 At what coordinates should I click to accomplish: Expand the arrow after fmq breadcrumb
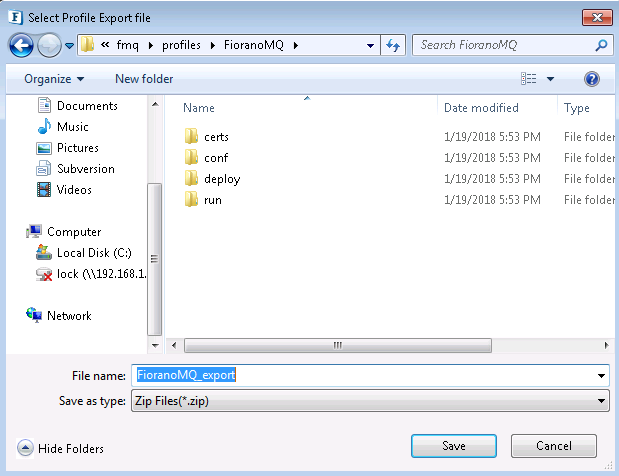(151, 45)
